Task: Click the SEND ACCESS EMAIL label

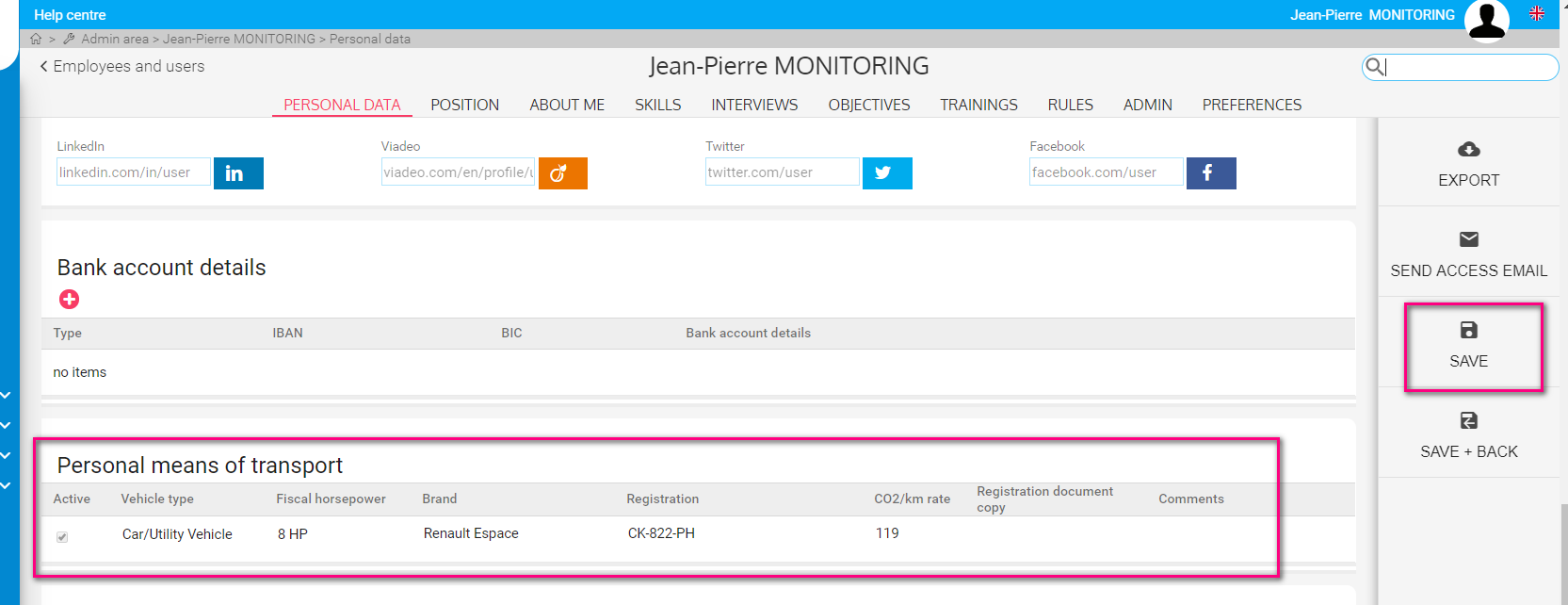Action: tap(1469, 270)
